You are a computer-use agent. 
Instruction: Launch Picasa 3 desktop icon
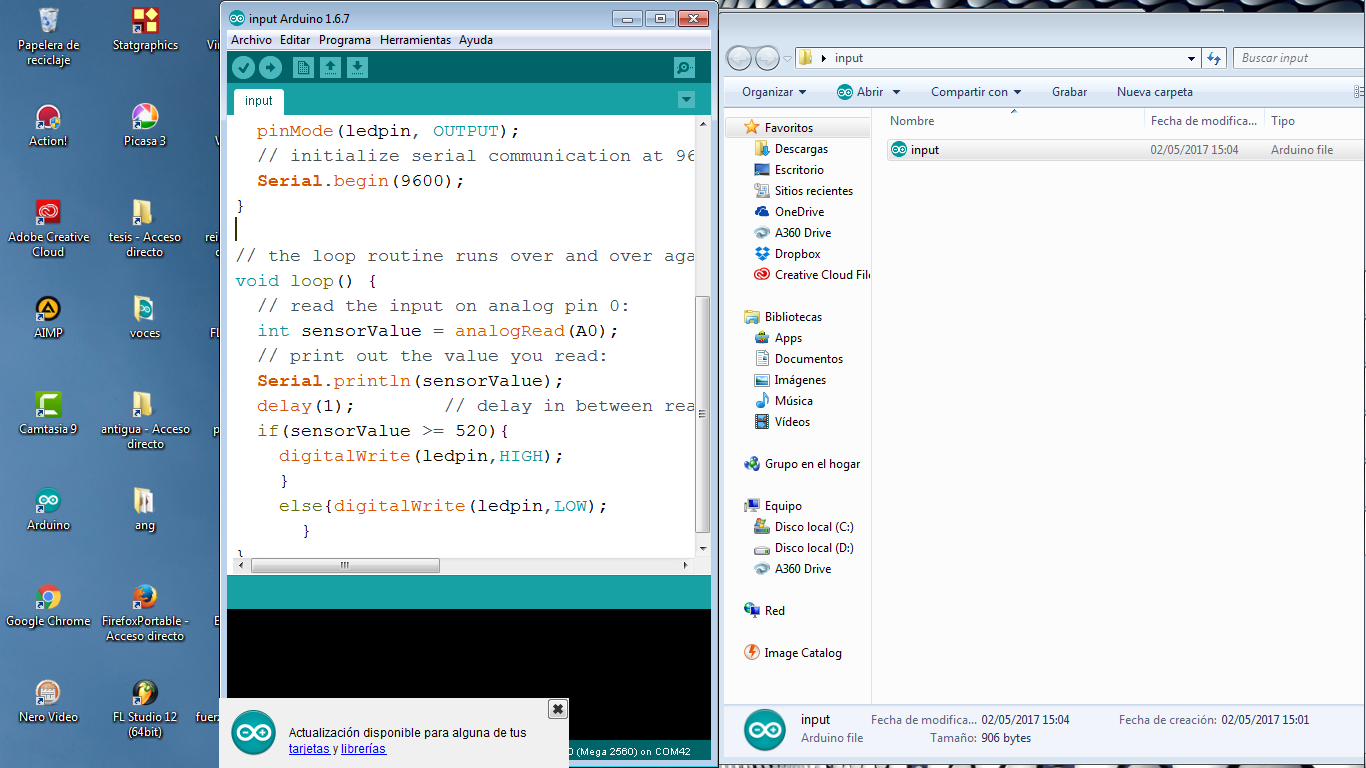pyautogui.click(x=145, y=125)
